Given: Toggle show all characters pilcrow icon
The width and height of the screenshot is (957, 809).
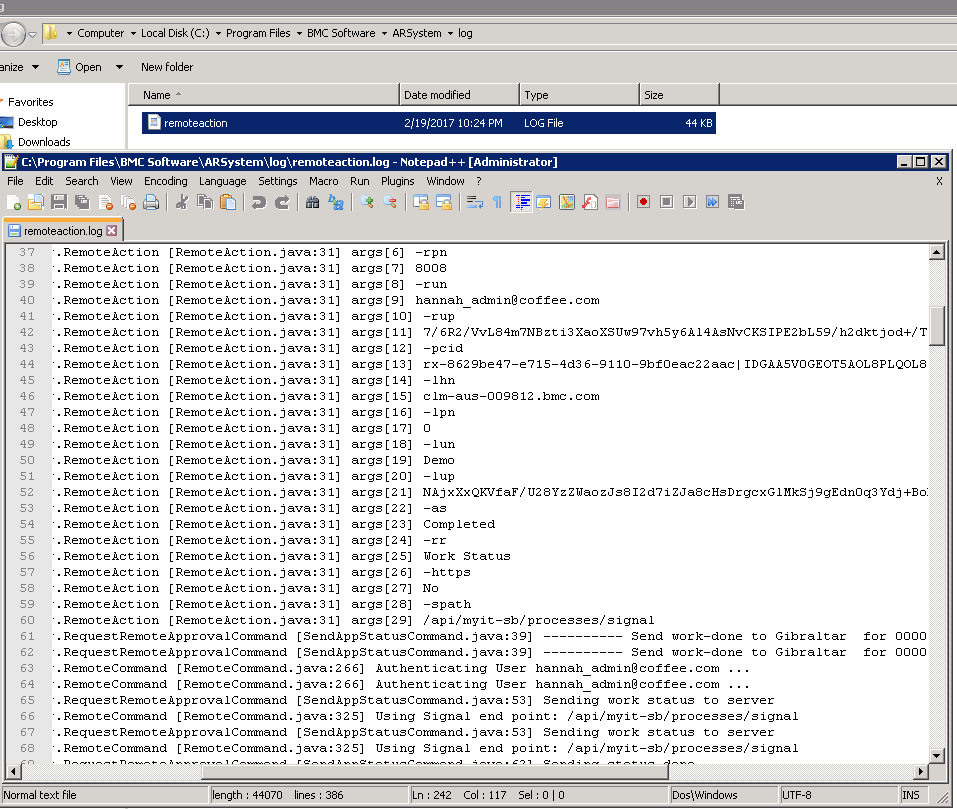Looking at the screenshot, I should 497,203.
